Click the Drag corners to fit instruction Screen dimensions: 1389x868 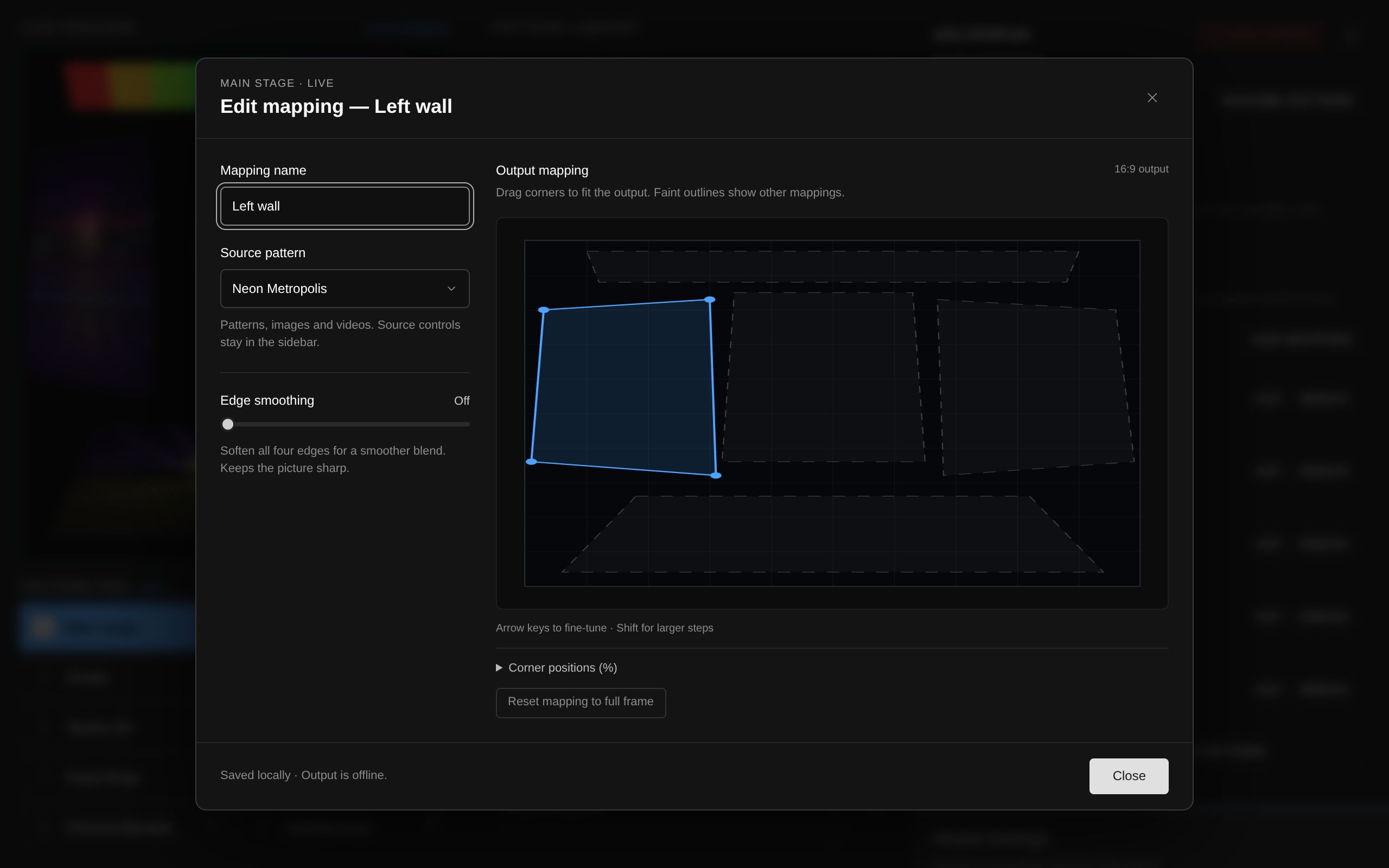point(670,192)
